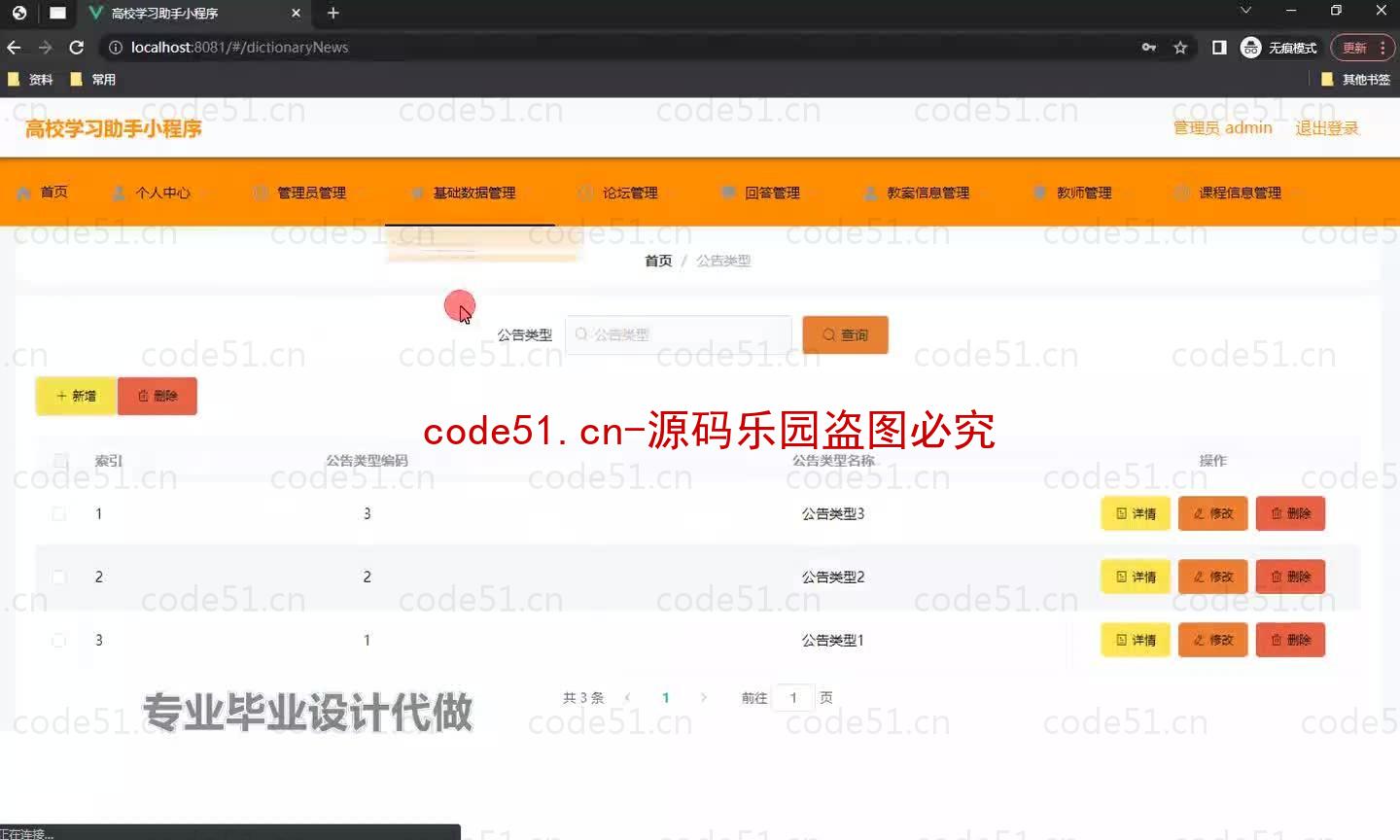Viewport: 1400px width, 840px height.
Task: Click the 公告类型2 name cell
Action: [833, 577]
